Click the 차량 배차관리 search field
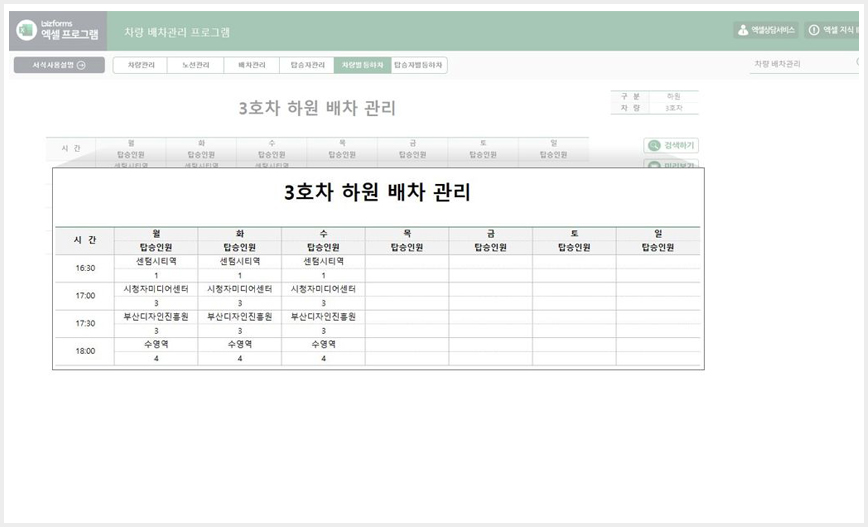 804,64
